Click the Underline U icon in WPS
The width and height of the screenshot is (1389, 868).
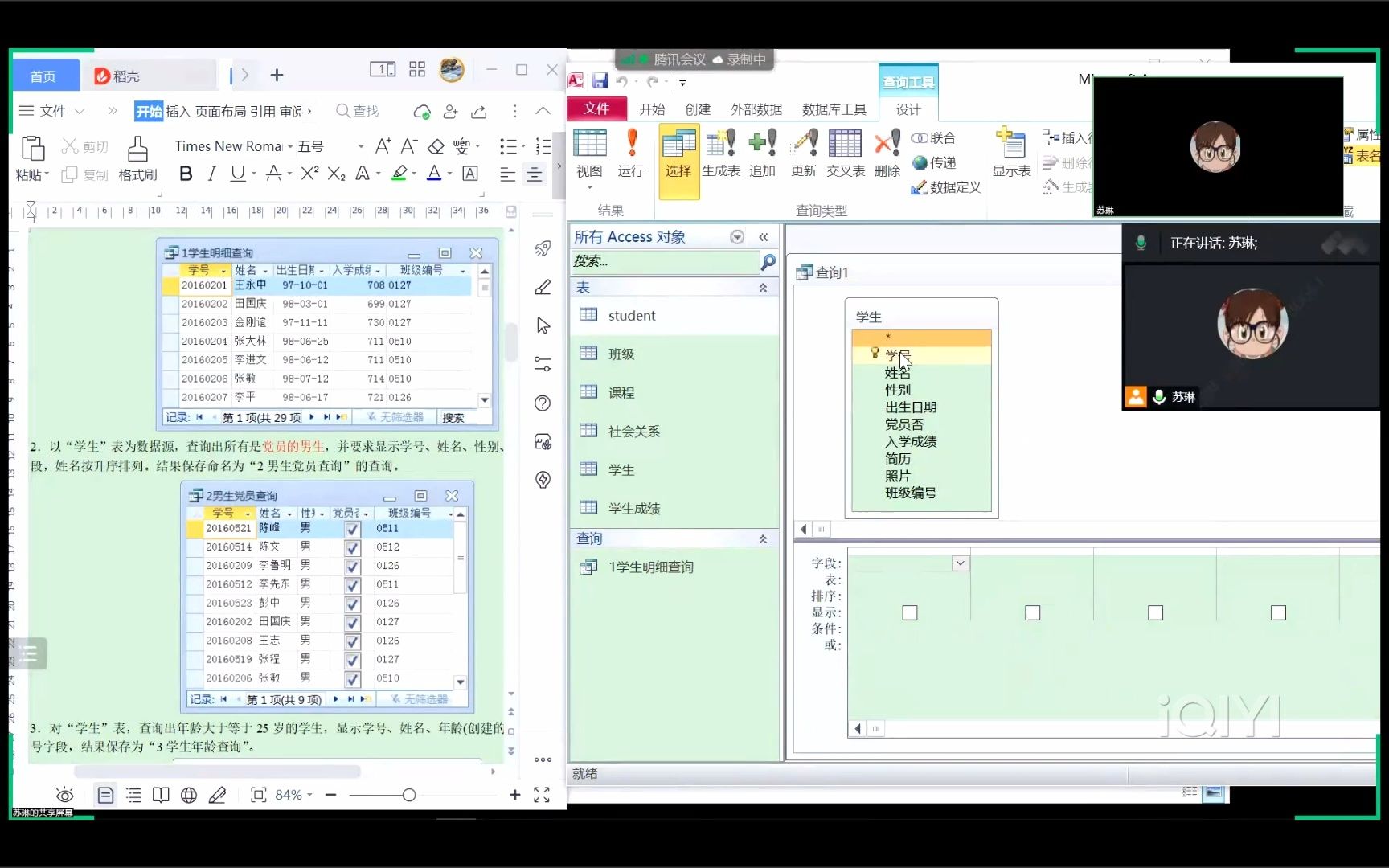click(x=237, y=174)
